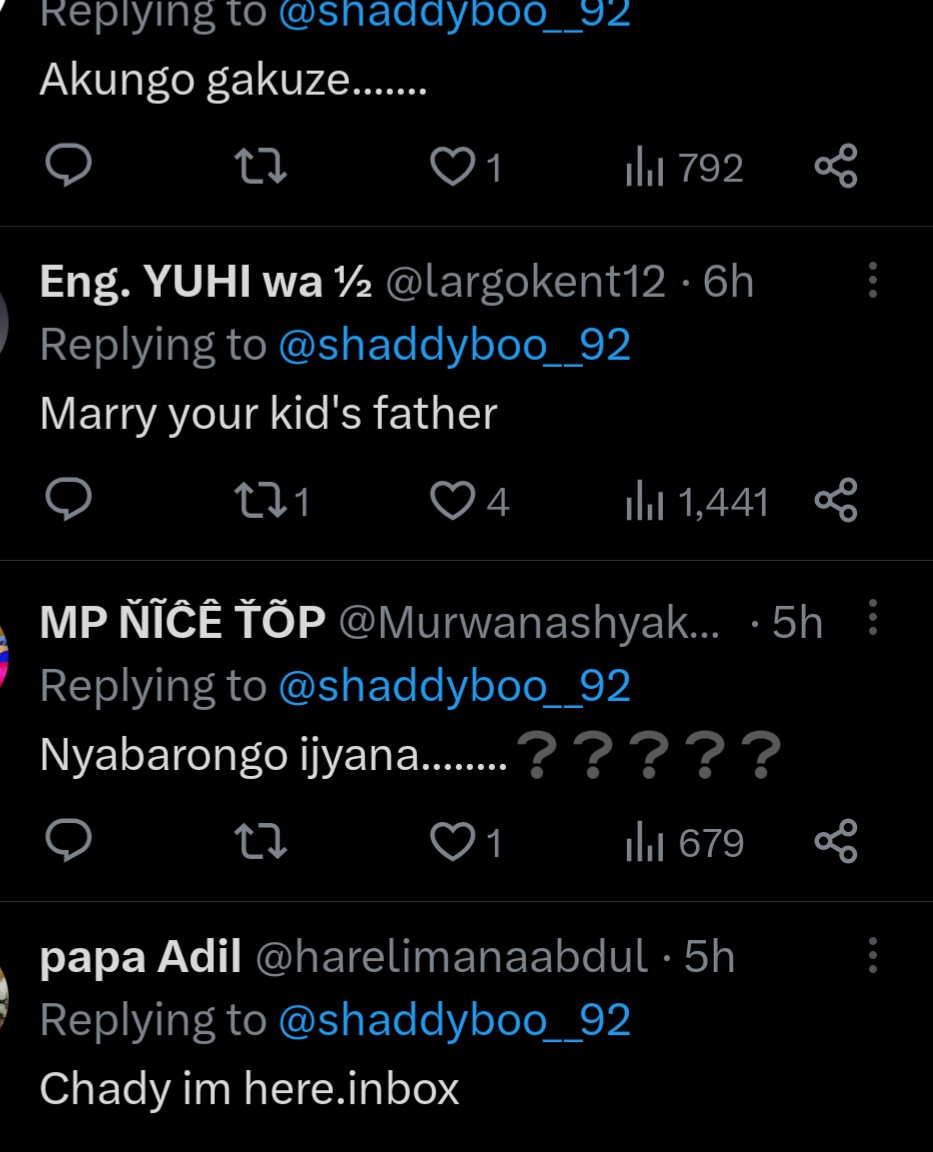Open more options for MP ŇĨĈÊ ŤÕP's reply

873,619
